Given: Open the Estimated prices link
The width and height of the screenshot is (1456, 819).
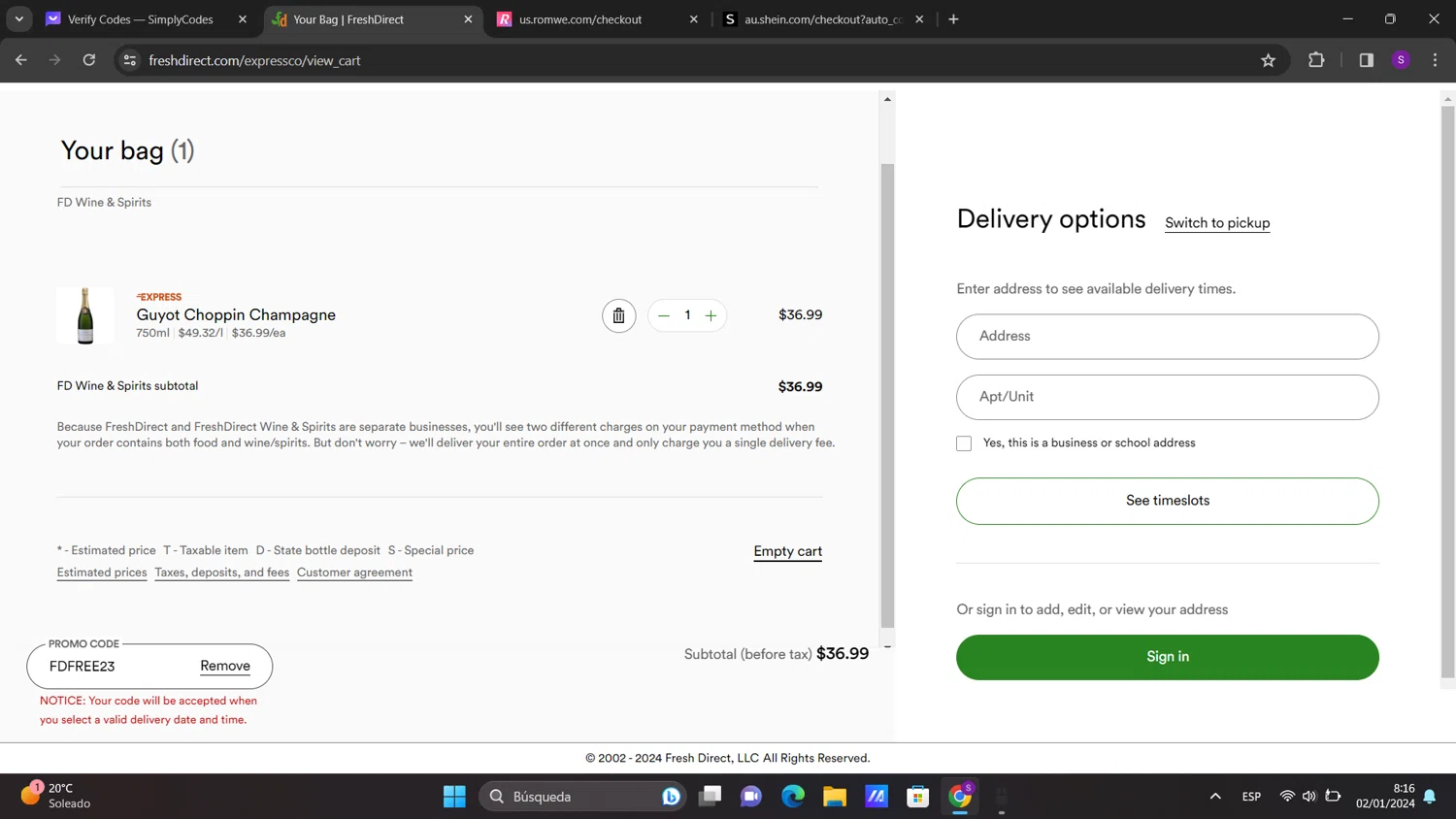Looking at the screenshot, I should [102, 573].
